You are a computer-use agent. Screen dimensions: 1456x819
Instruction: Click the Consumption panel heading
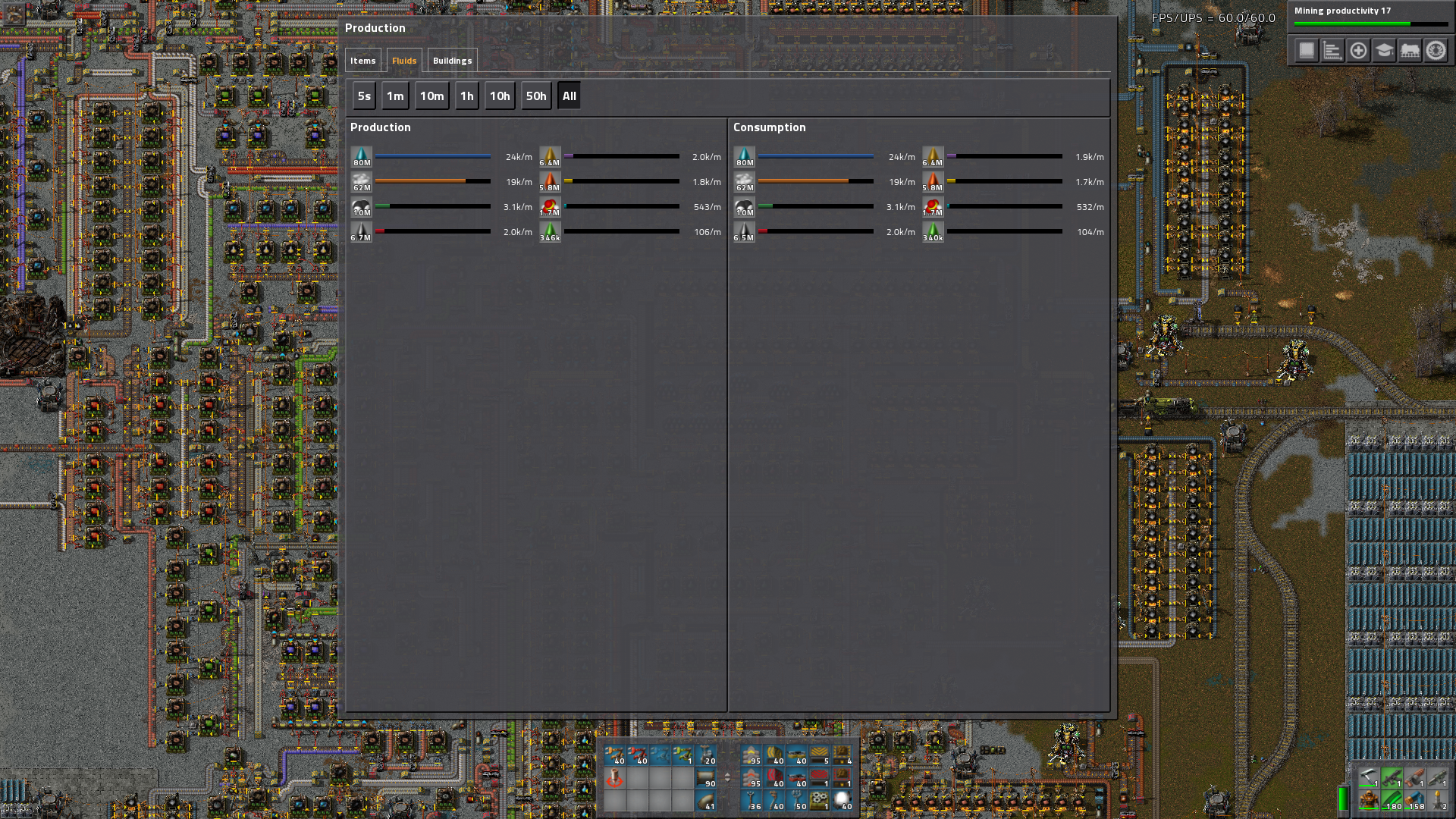pos(769,127)
